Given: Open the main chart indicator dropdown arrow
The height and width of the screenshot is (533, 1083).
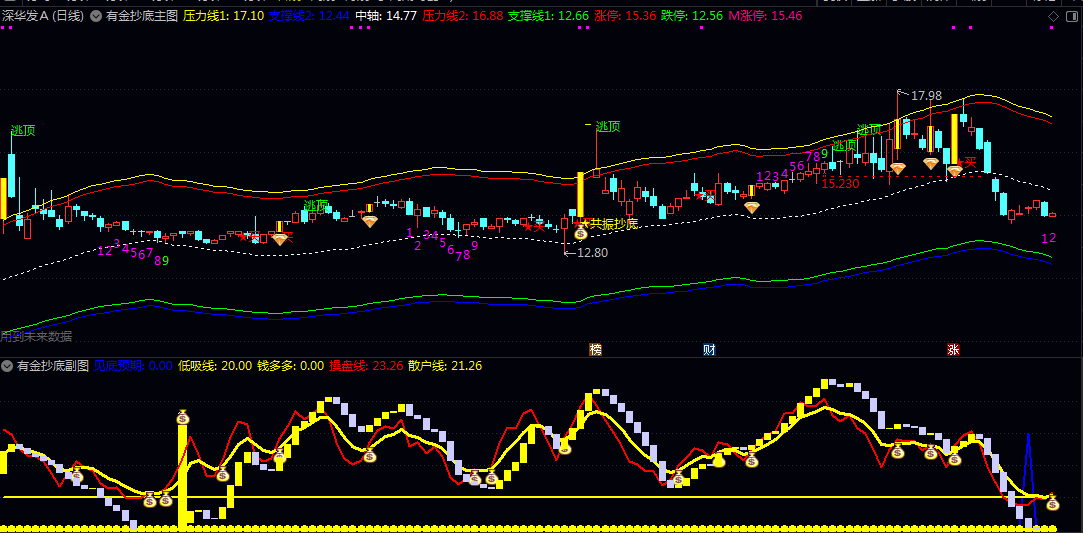Looking at the screenshot, I should pyautogui.click(x=95, y=16).
